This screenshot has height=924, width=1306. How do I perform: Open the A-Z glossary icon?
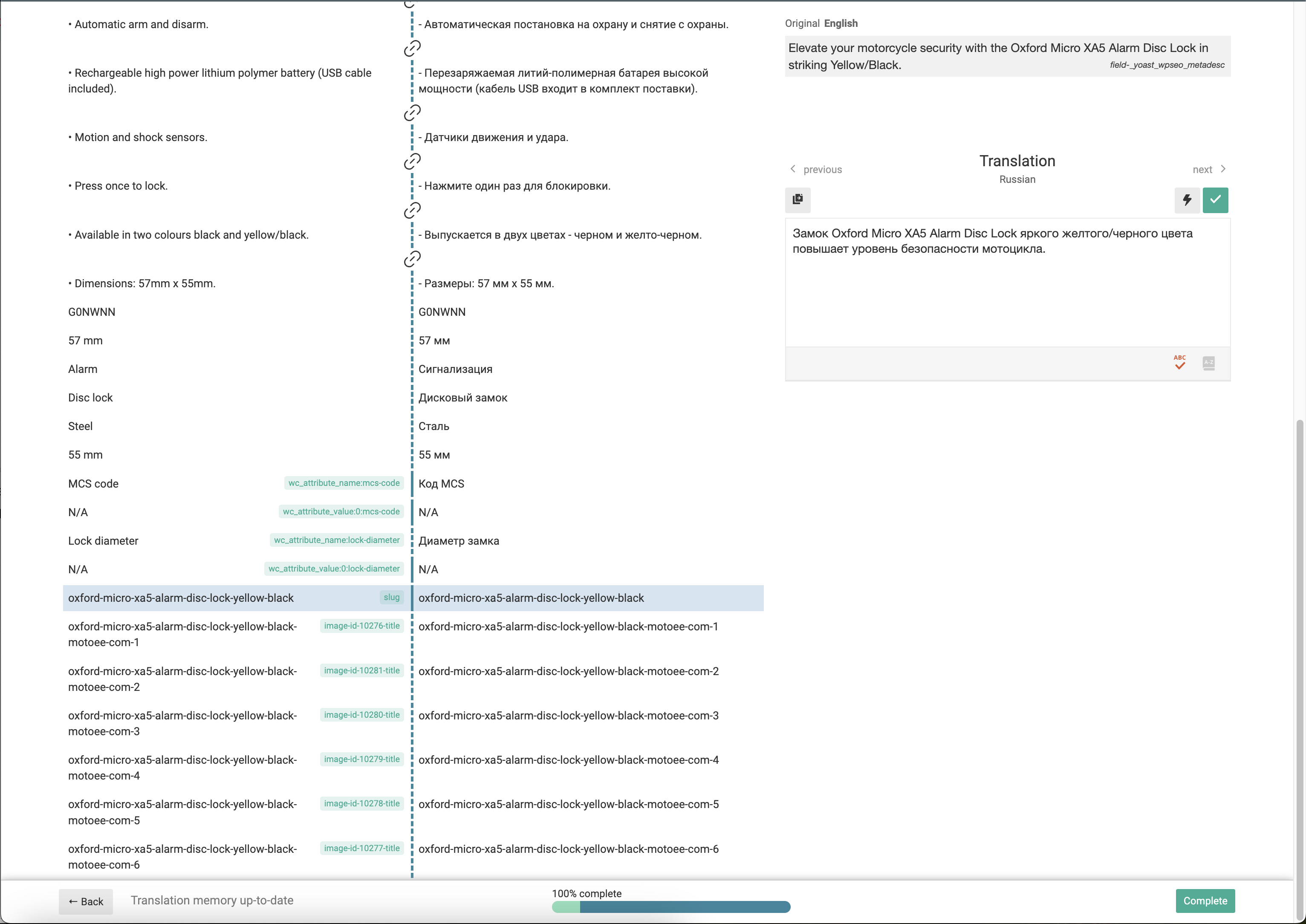tap(1209, 363)
